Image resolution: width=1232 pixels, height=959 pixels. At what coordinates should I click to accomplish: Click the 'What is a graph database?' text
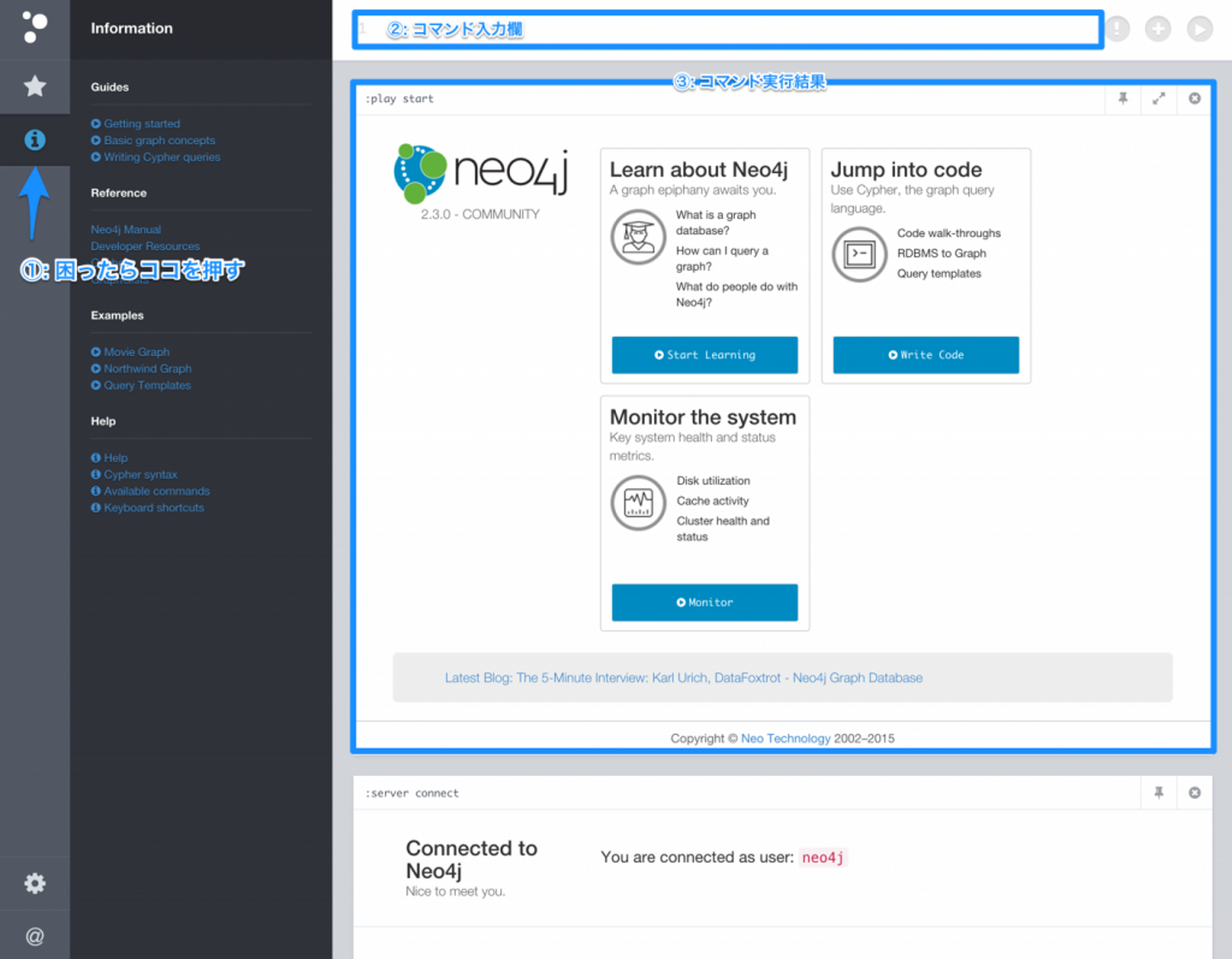click(716, 222)
